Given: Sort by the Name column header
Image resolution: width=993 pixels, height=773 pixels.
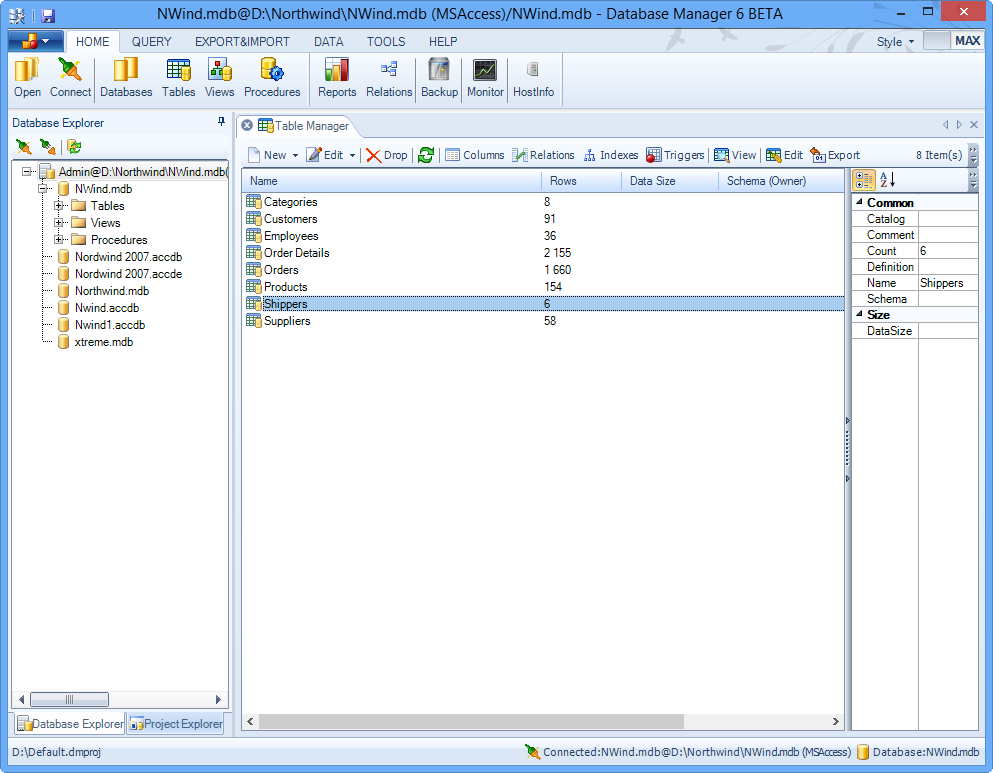Looking at the screenshot, I should tap(391, 181).
